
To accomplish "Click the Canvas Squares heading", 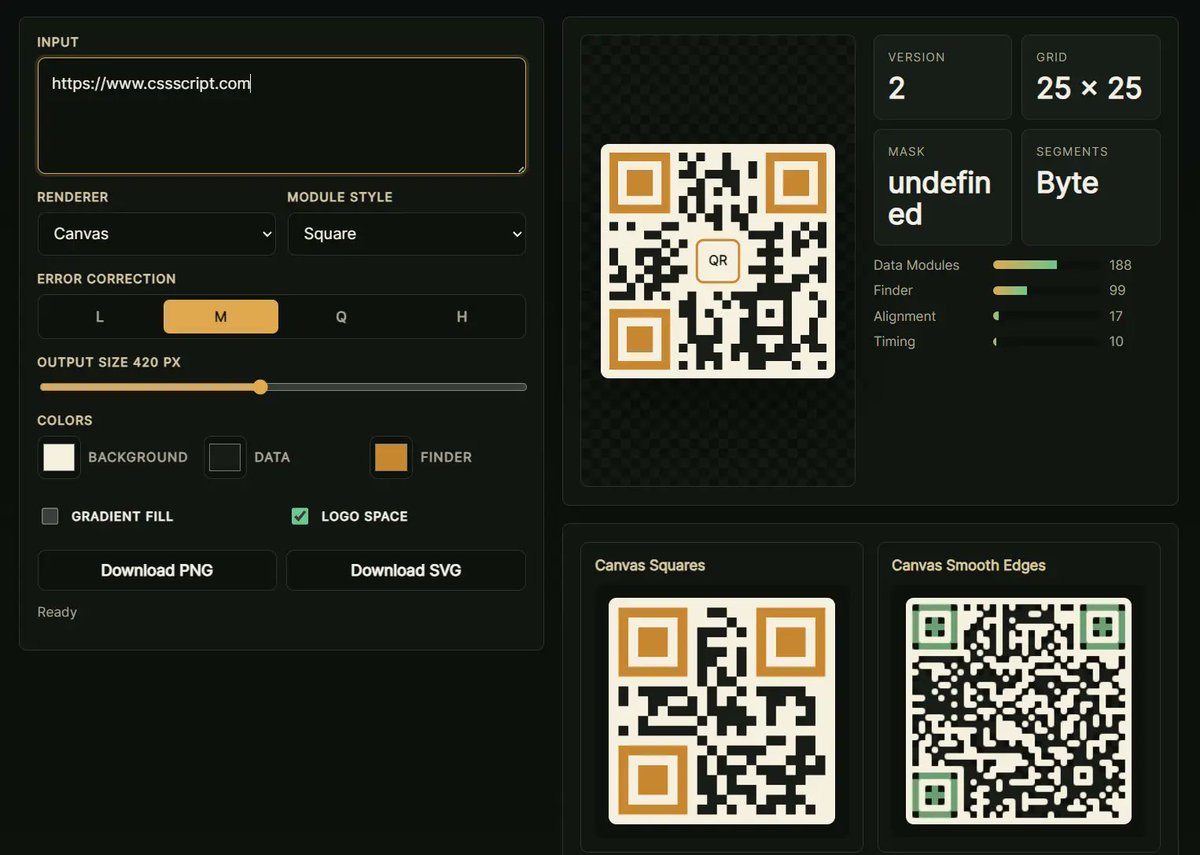I will tap(650, 565).
